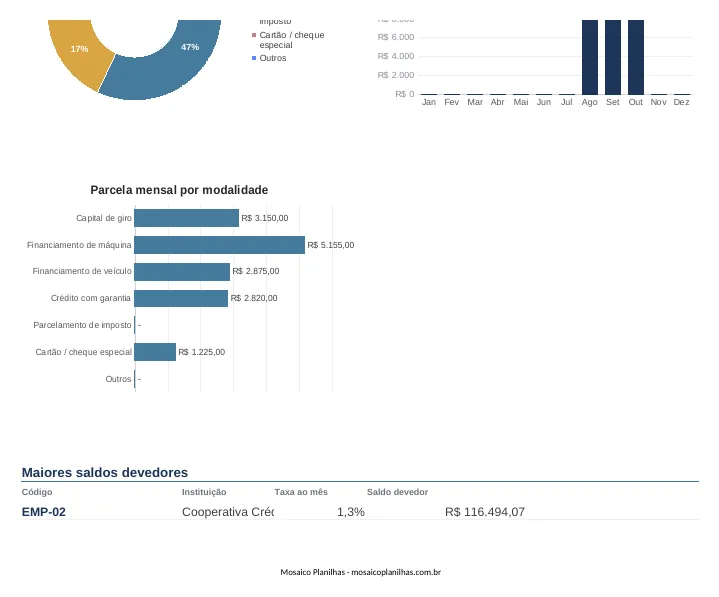Image resolution: width=719 pixels, height=597 pixels.
Task: Click the 'R$ 5.155,00' data label
Action: [331, 245]
